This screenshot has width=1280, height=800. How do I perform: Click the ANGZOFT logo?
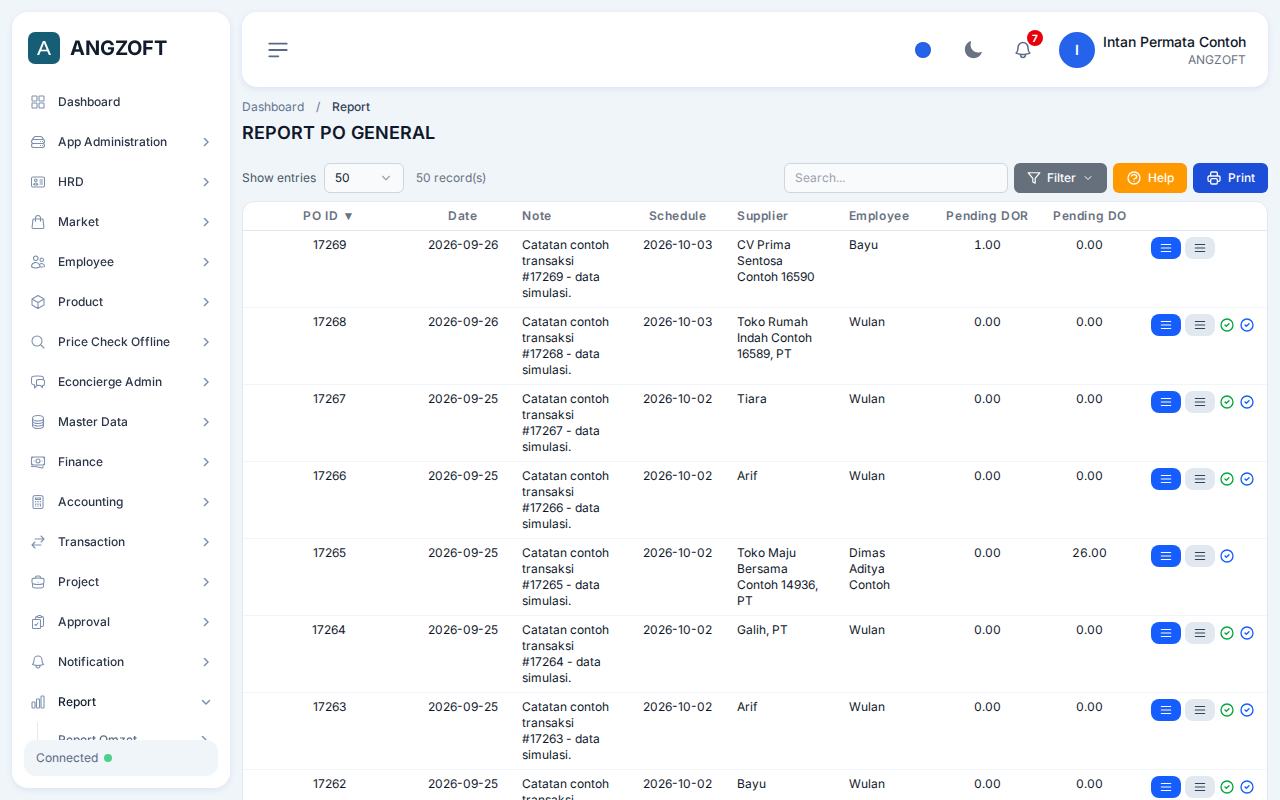[98, 48]
